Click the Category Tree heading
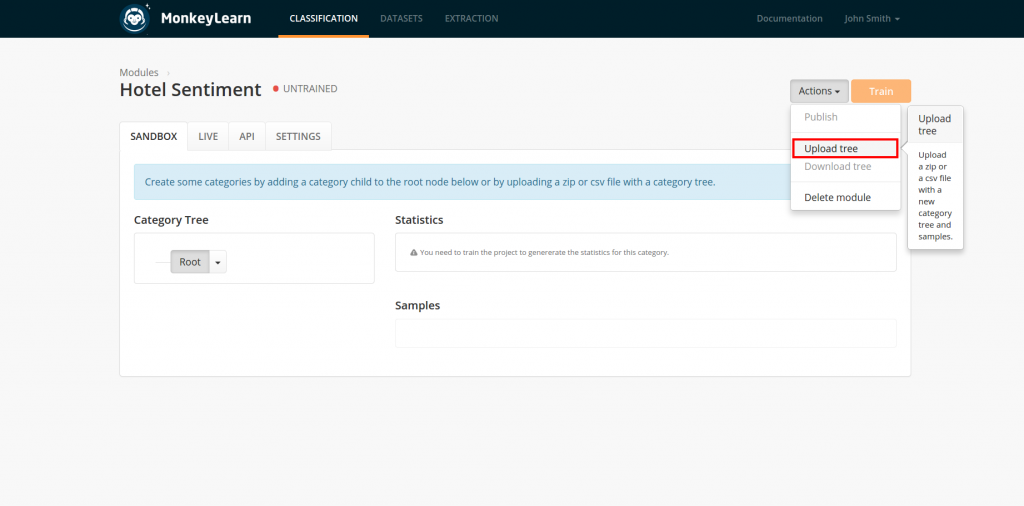 pos(171,220)
